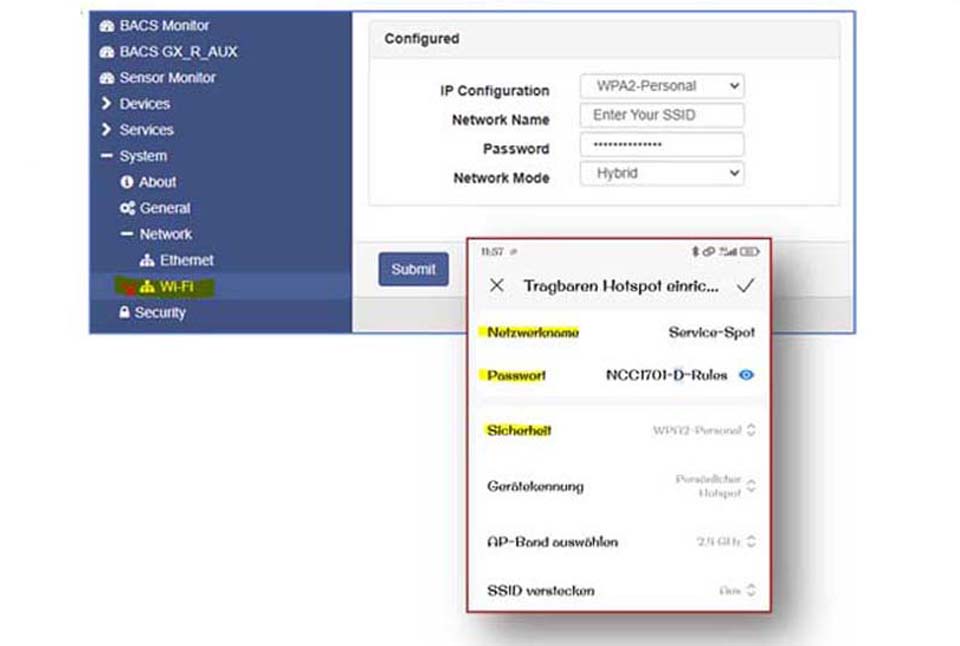The width and height of the screenshot is (960, 646).
Task: Open BACS GX_R_AUX menu item
Action: point(178,51)
